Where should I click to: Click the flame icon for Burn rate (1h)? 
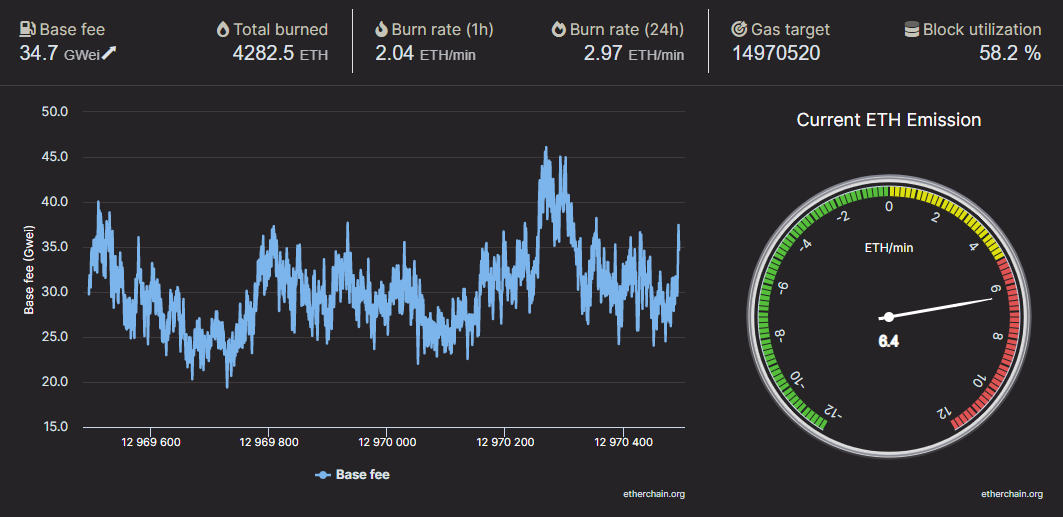coord(381,30)
